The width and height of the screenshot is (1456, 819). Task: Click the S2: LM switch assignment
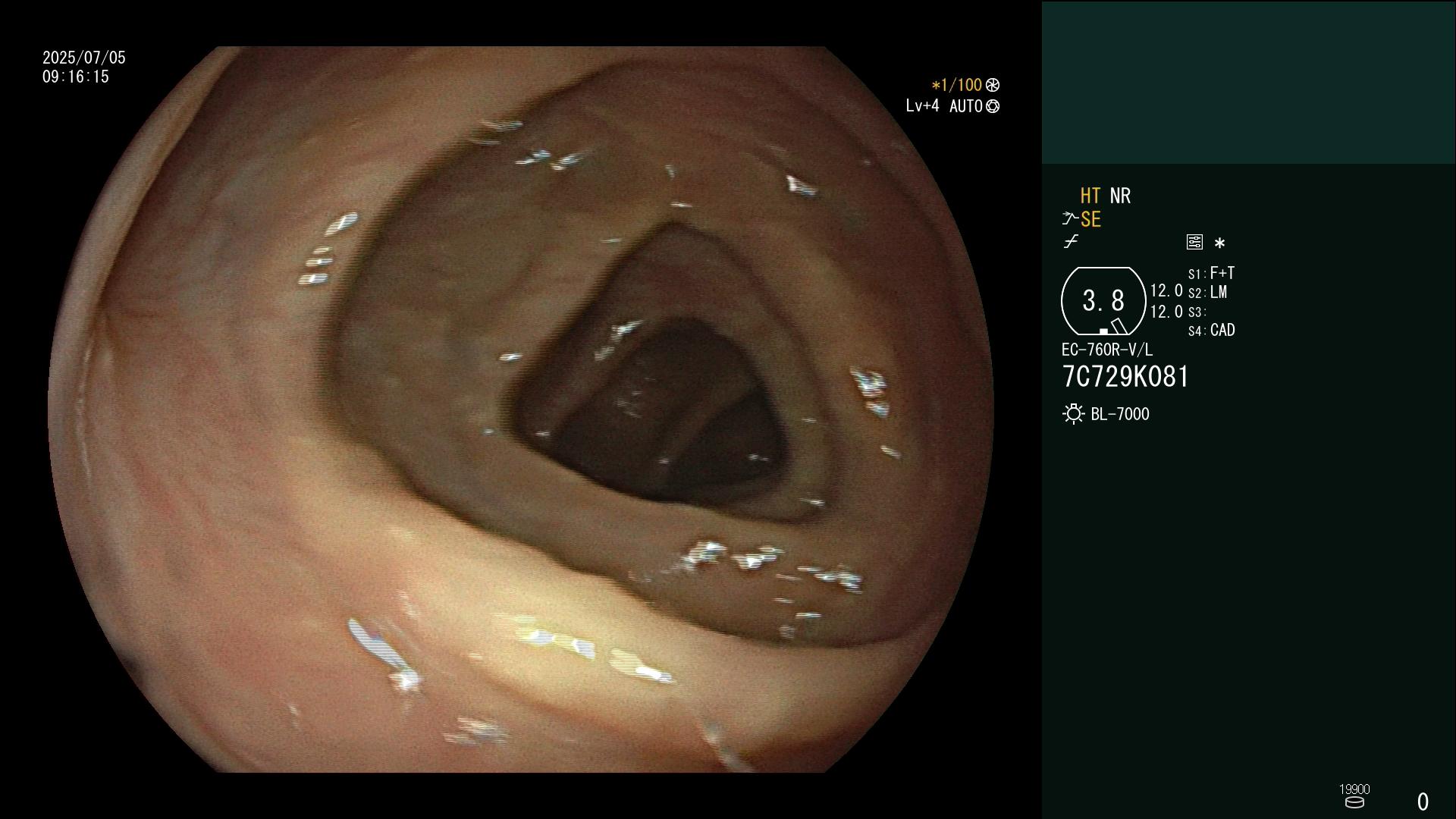pos(1207,293)
